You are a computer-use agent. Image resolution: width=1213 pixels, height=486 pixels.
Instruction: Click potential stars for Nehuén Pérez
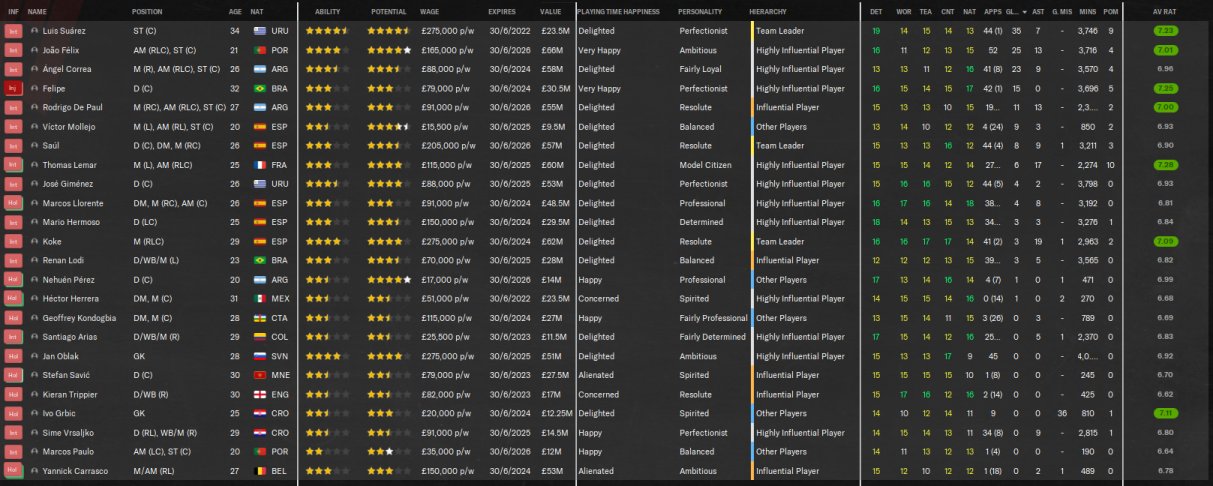tap(389, 279)
